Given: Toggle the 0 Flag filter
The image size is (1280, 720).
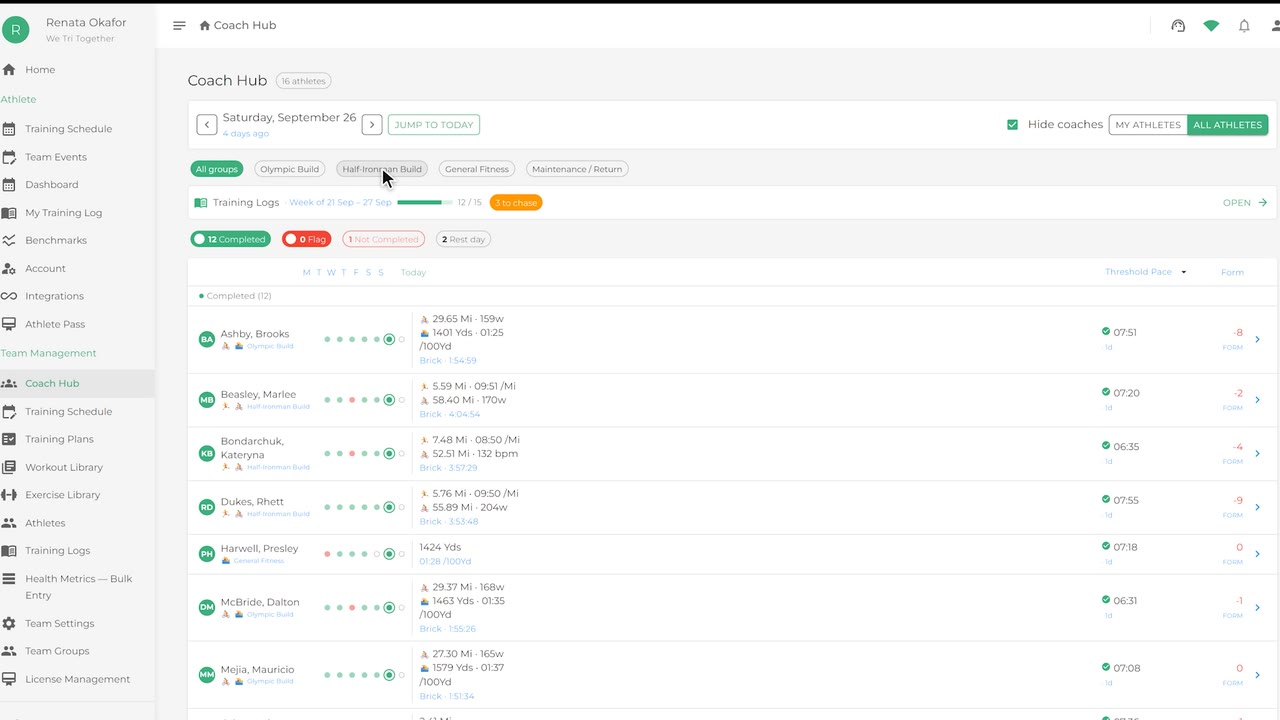Looking at the screenshot, I should tap(306, 240).
